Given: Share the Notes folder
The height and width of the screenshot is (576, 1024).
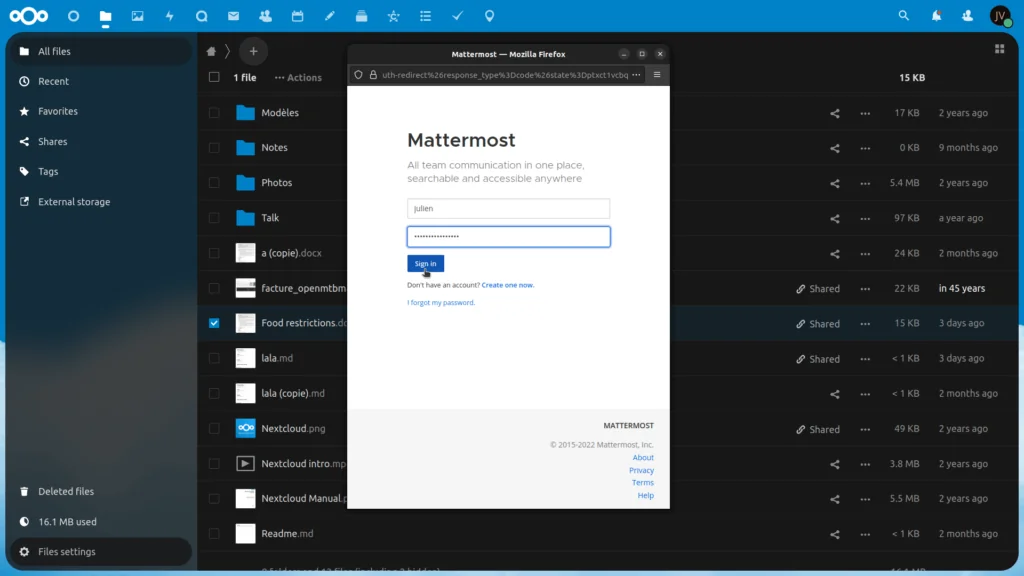Looking at the screenshot, I should click(835, 148).
